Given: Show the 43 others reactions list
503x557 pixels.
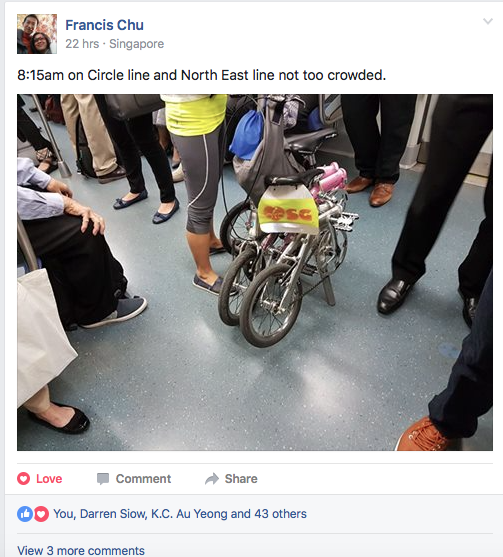Looking at the screenshot, I should tap(280, 514).
